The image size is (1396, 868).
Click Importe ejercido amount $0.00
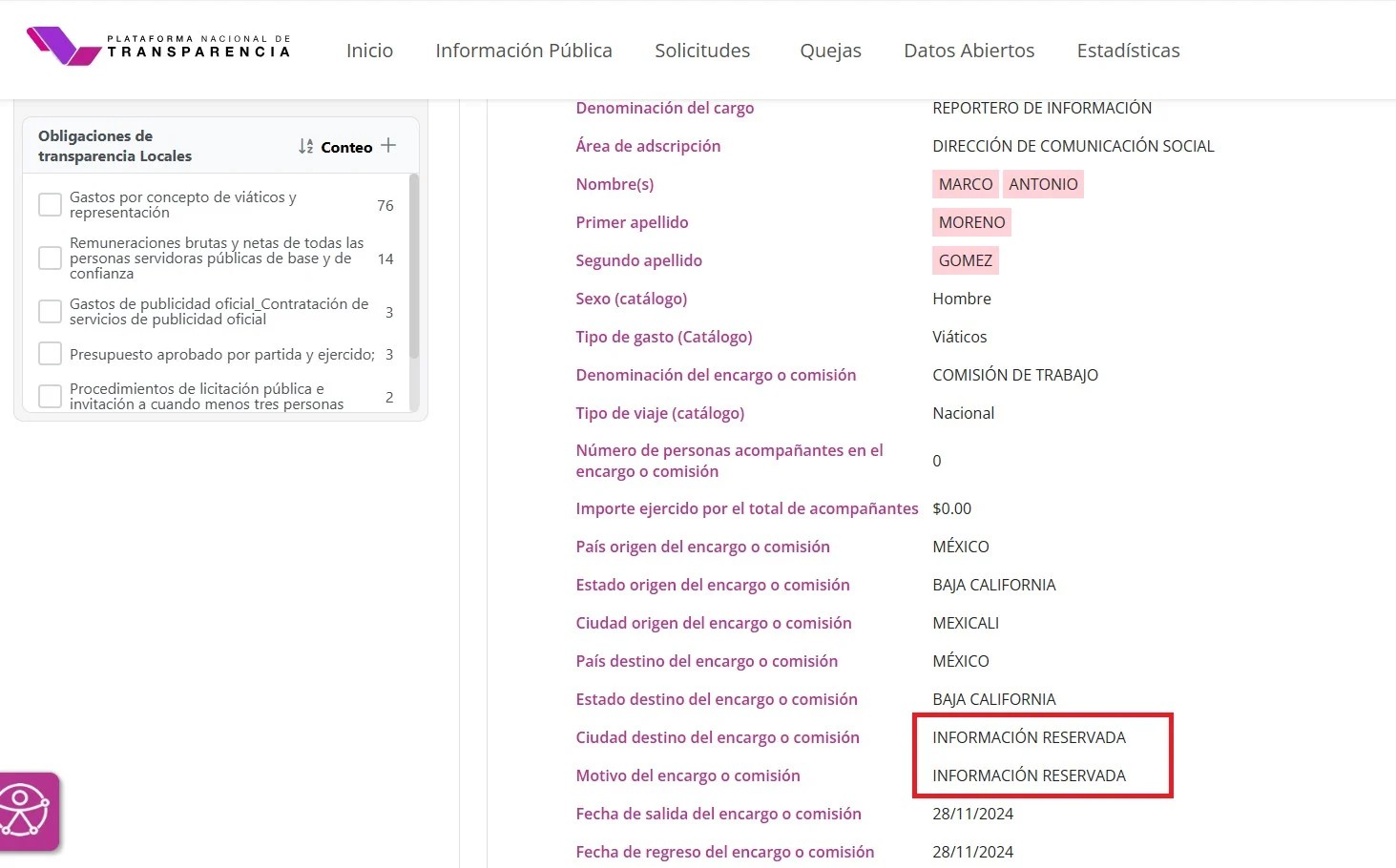(952, 508)
